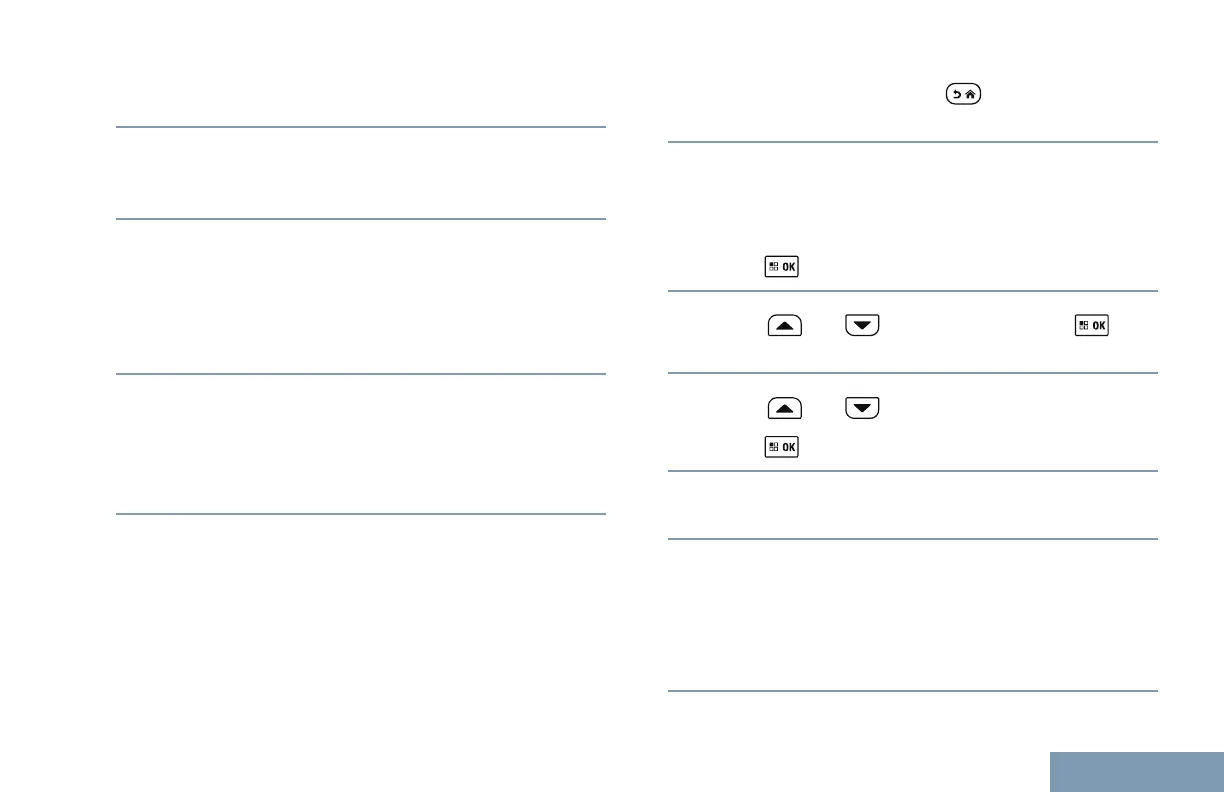This screenshot has height=792, width=1224.
Task: Click the right column's second-to-last divider line
Action: pyautogui.click(x=912, y=540)
